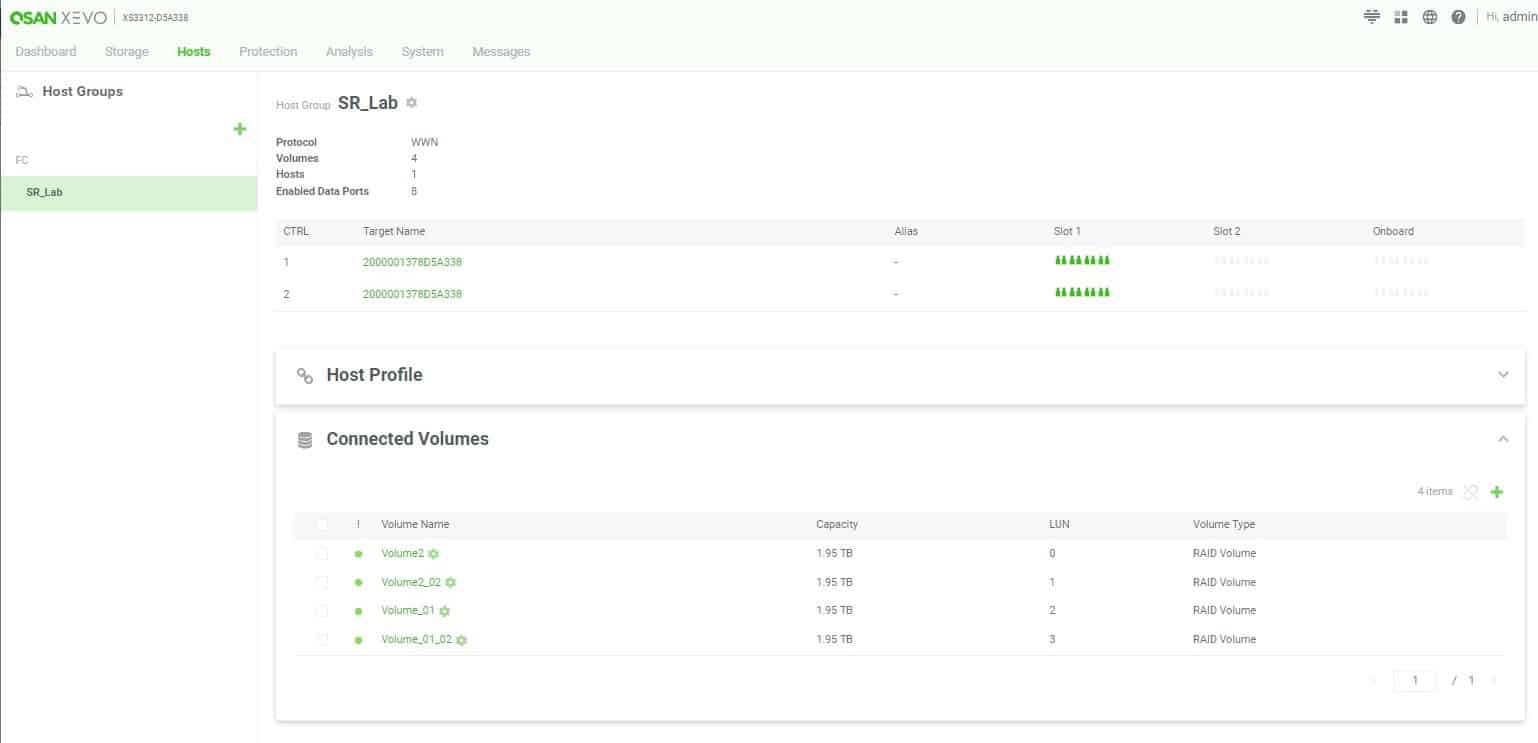Open SR_Lab host group settings gear
Image resolution: width=1538 pixels, height=743 pixels.
pyautogui.click(x=412, y=103)
